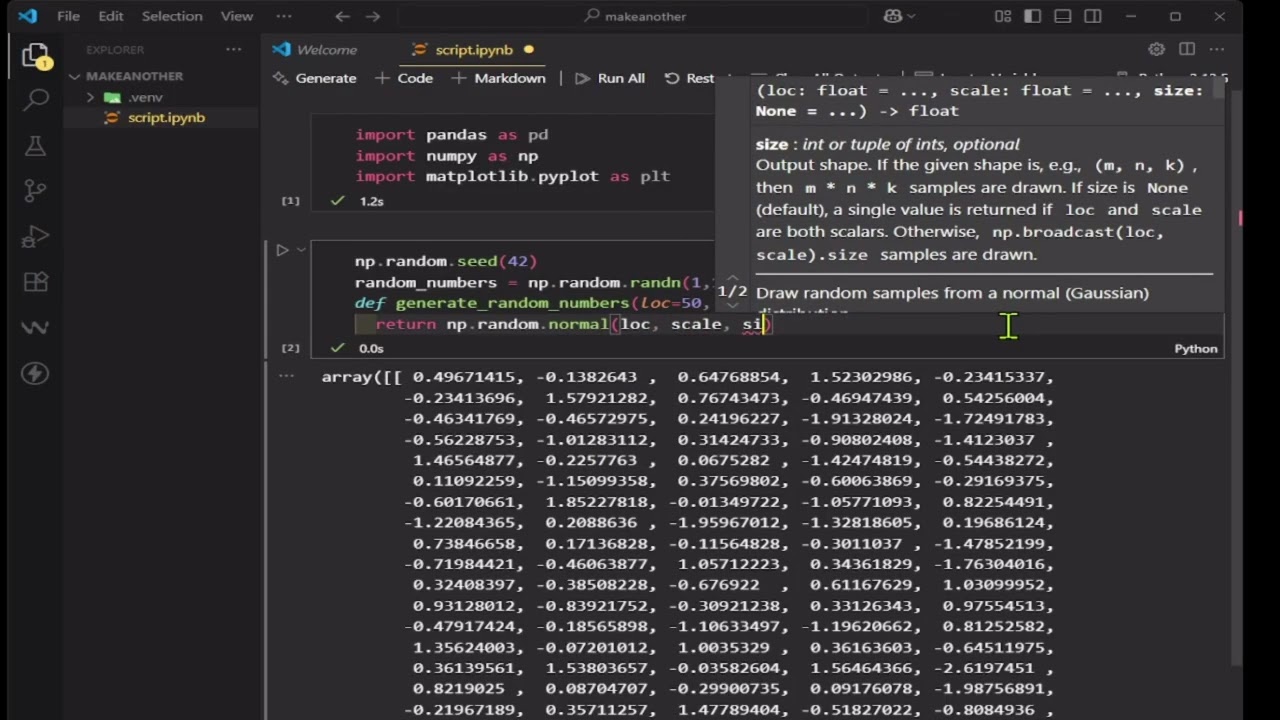1280x720 pixels.
Task: Open the Customize Layout icon
Action: [x=1003, y=16]
